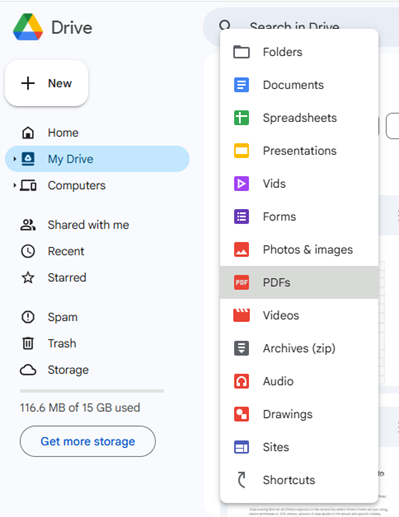Click the purple Vids play icon

pyautogui.click(x=241, y=184)
